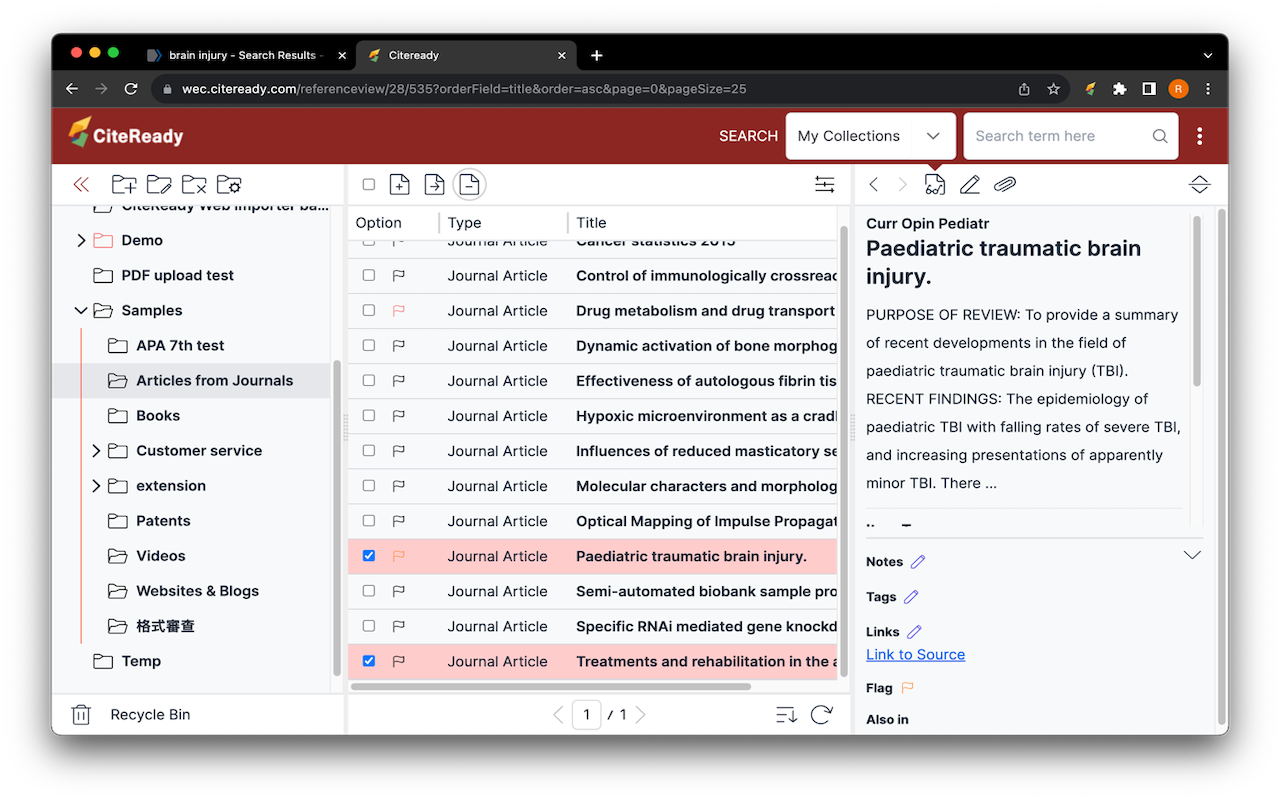Screen dimensions: 1280x800
Task: Go to next page of results
Action: [x=641, y=715]
